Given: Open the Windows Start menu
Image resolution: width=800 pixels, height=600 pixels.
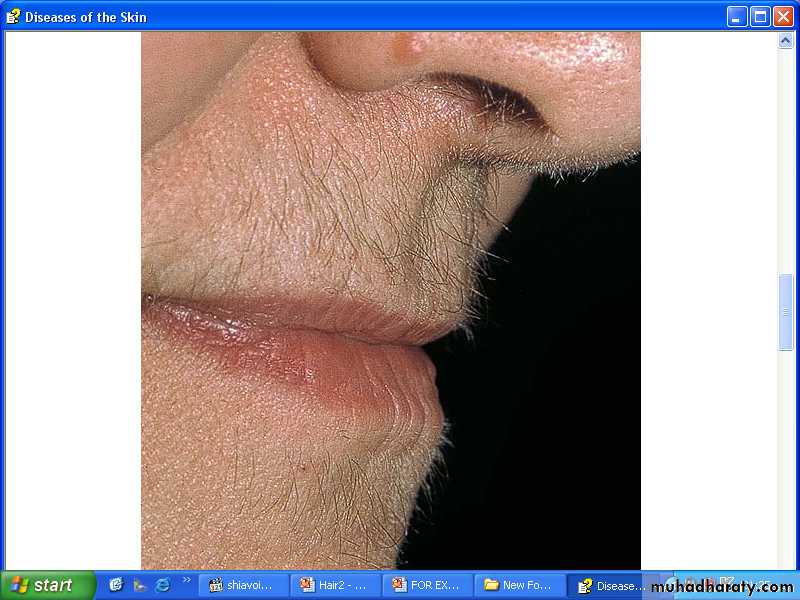Looking at the screenshot, I should 48,585.
